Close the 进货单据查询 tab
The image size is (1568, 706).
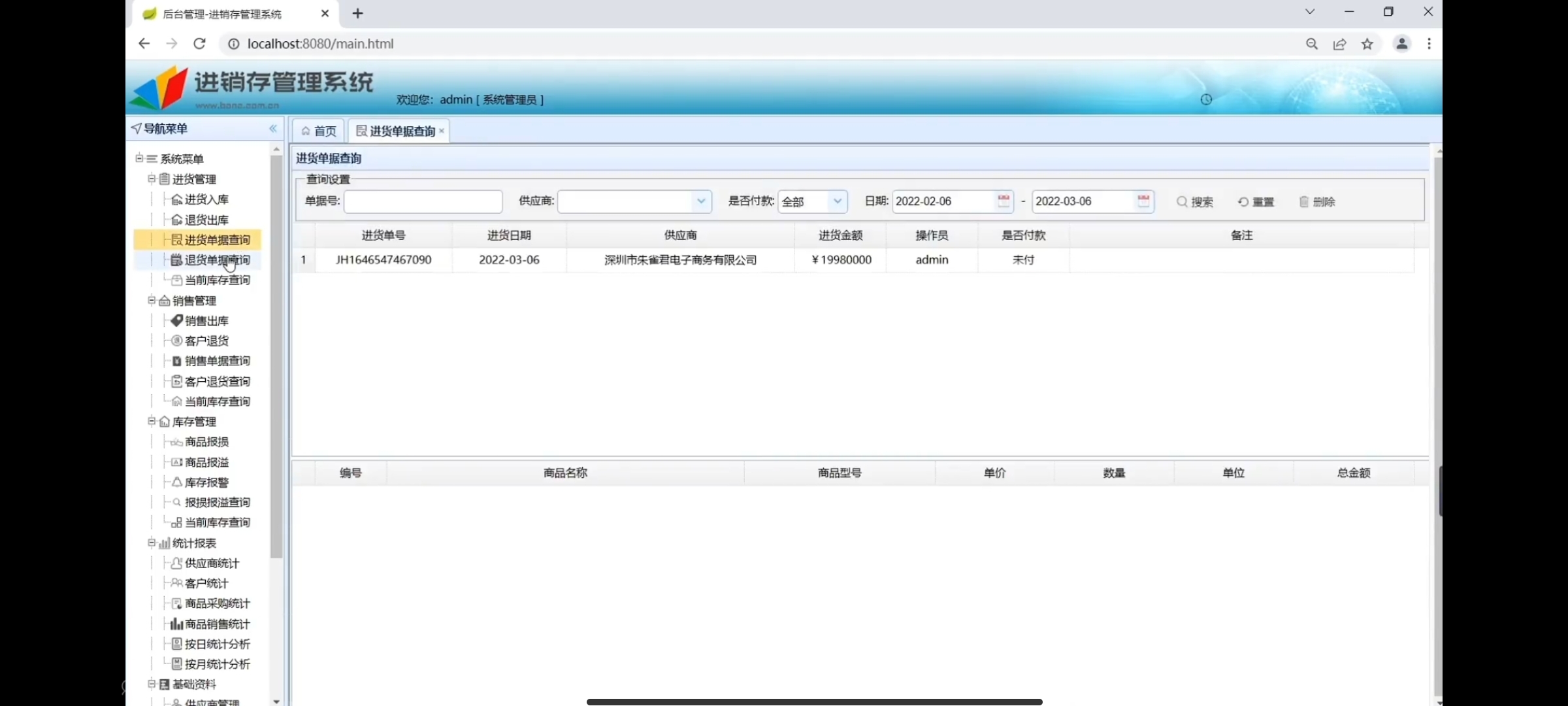(442, 131)
